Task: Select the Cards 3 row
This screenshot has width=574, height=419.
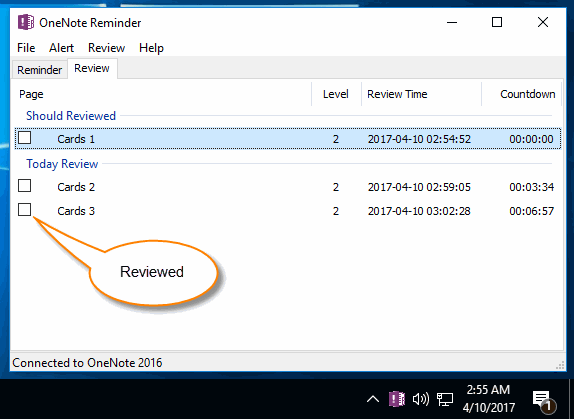Action: click(x=287, y=211)
